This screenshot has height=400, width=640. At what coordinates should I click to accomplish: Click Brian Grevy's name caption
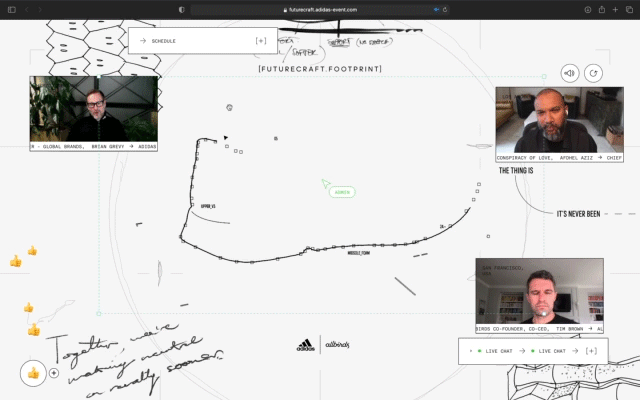pos(108,147)
